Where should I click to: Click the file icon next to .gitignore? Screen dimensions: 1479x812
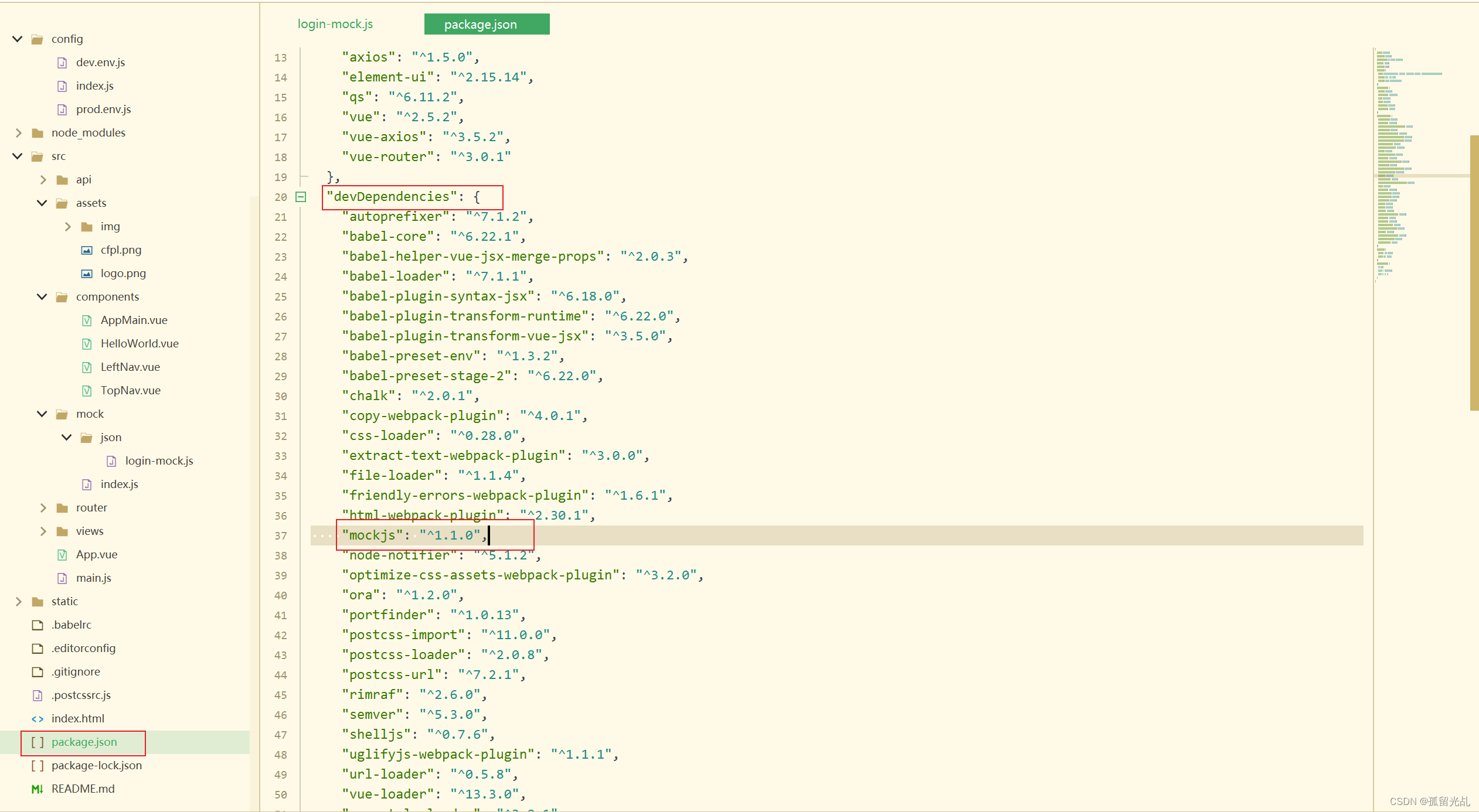(x=38, y=671)
